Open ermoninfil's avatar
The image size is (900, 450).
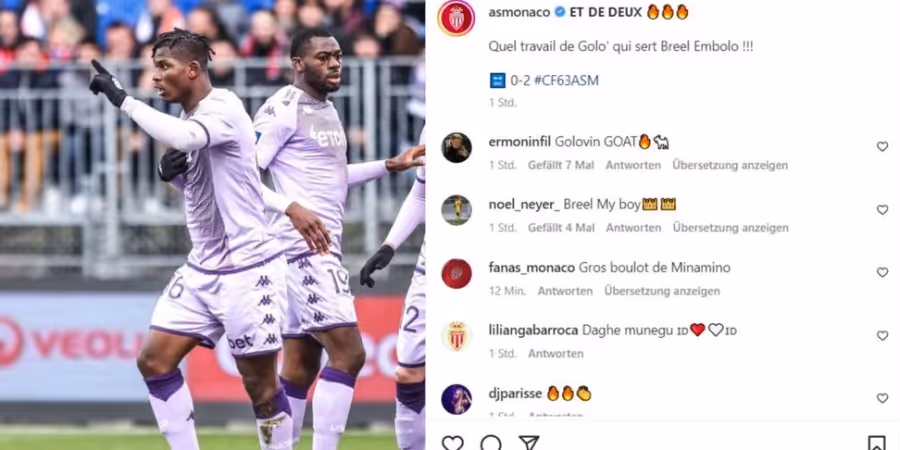pyautogui.click(x=457, y=148)
